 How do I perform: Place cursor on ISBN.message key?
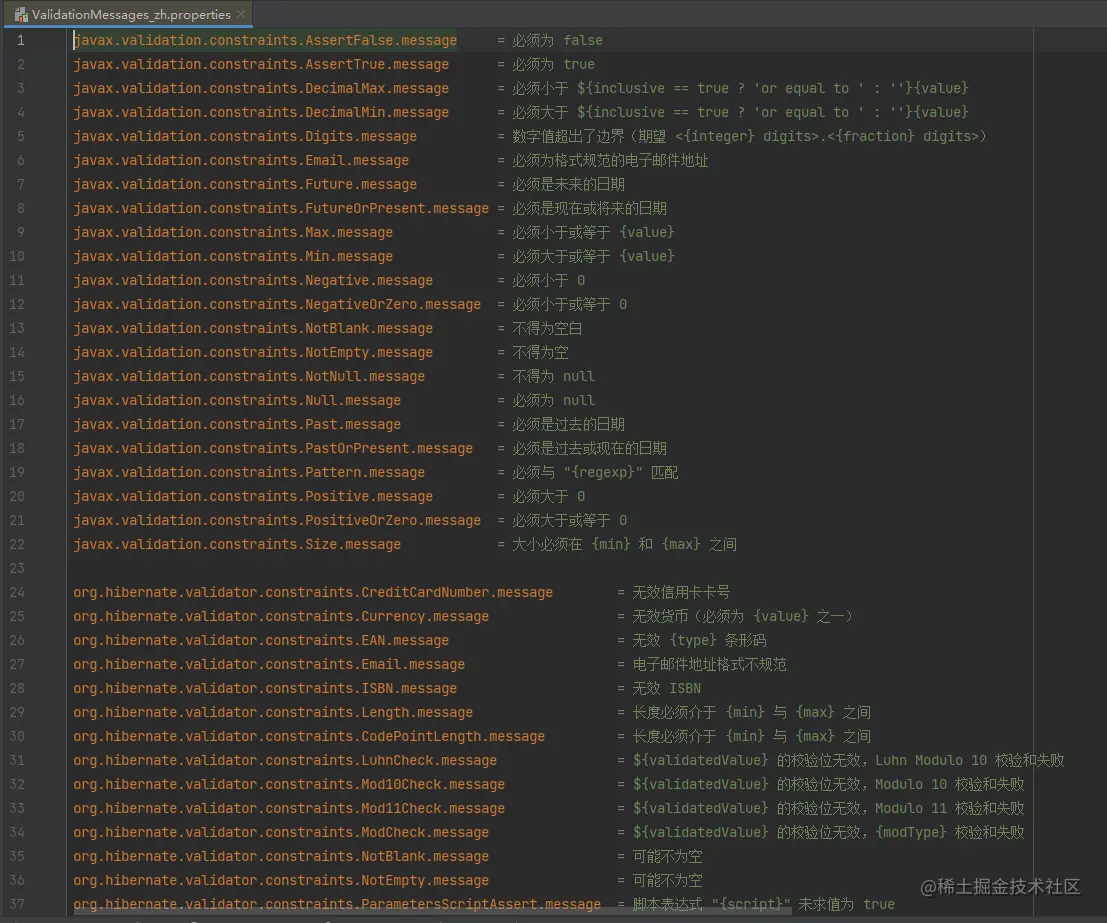click(x=264, y=688)
